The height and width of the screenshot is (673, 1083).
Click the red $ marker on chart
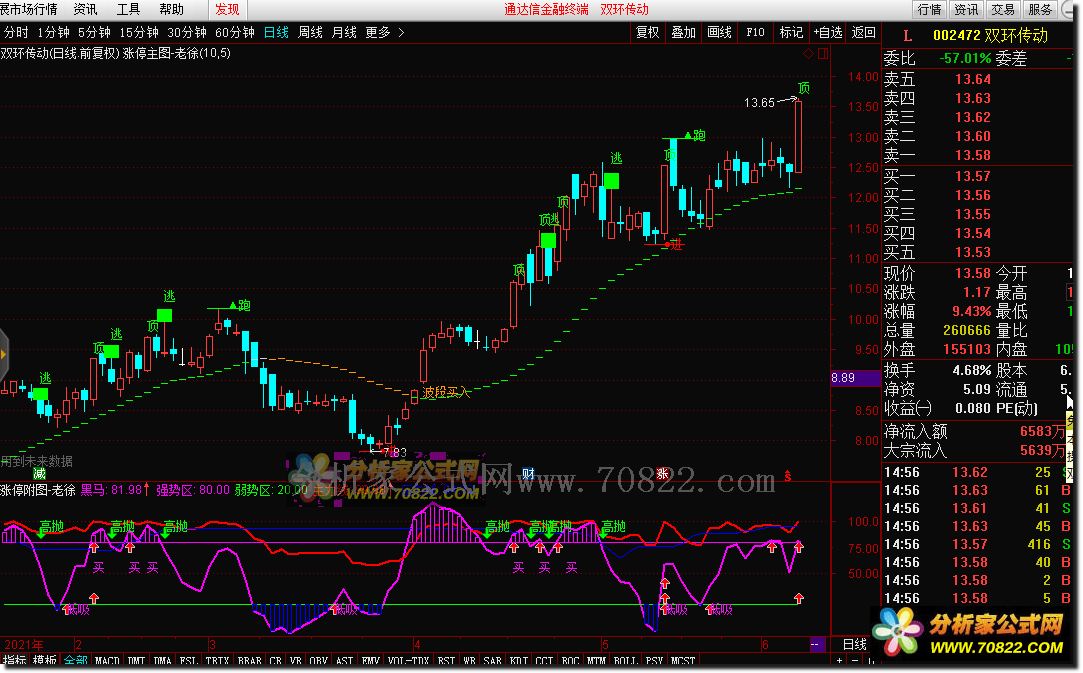pyautogui.click(x=787, y=475)
